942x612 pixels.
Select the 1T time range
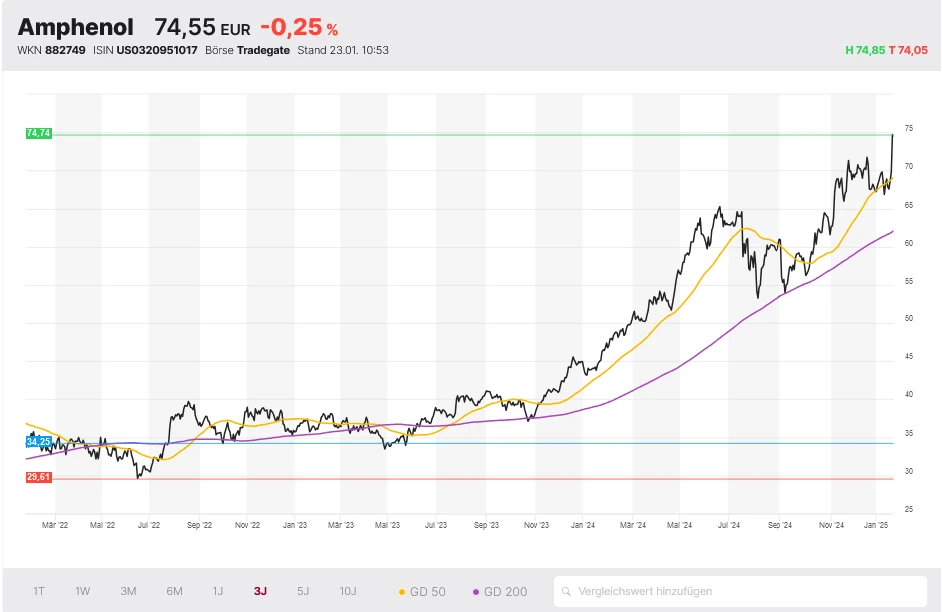point(39,591)
